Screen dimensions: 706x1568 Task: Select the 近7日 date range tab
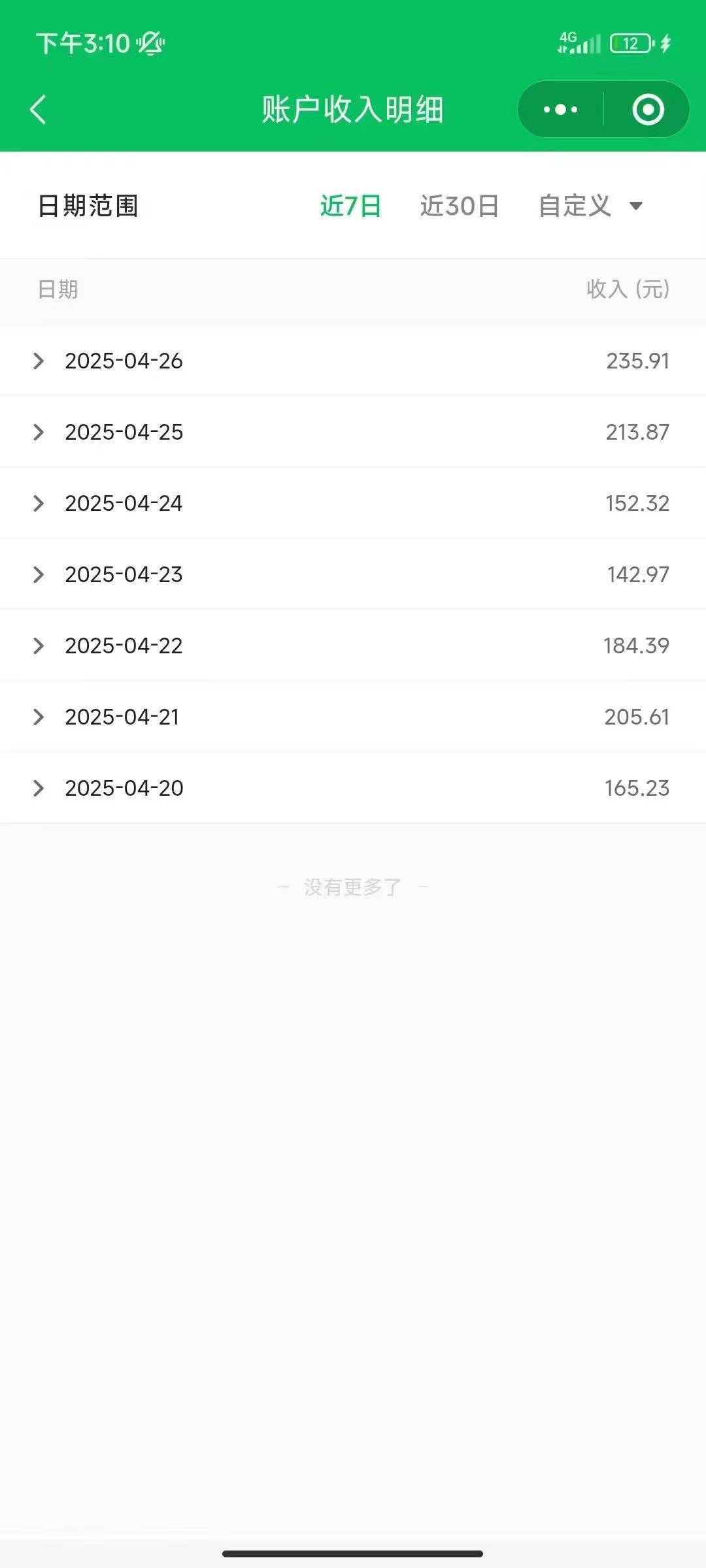coord(350,206)
